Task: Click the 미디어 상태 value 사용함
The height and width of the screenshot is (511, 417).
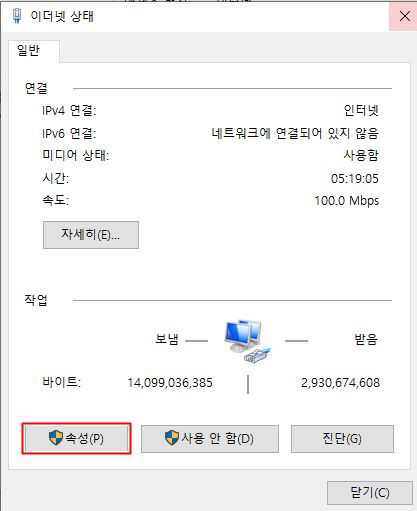Action: point(361,155)
